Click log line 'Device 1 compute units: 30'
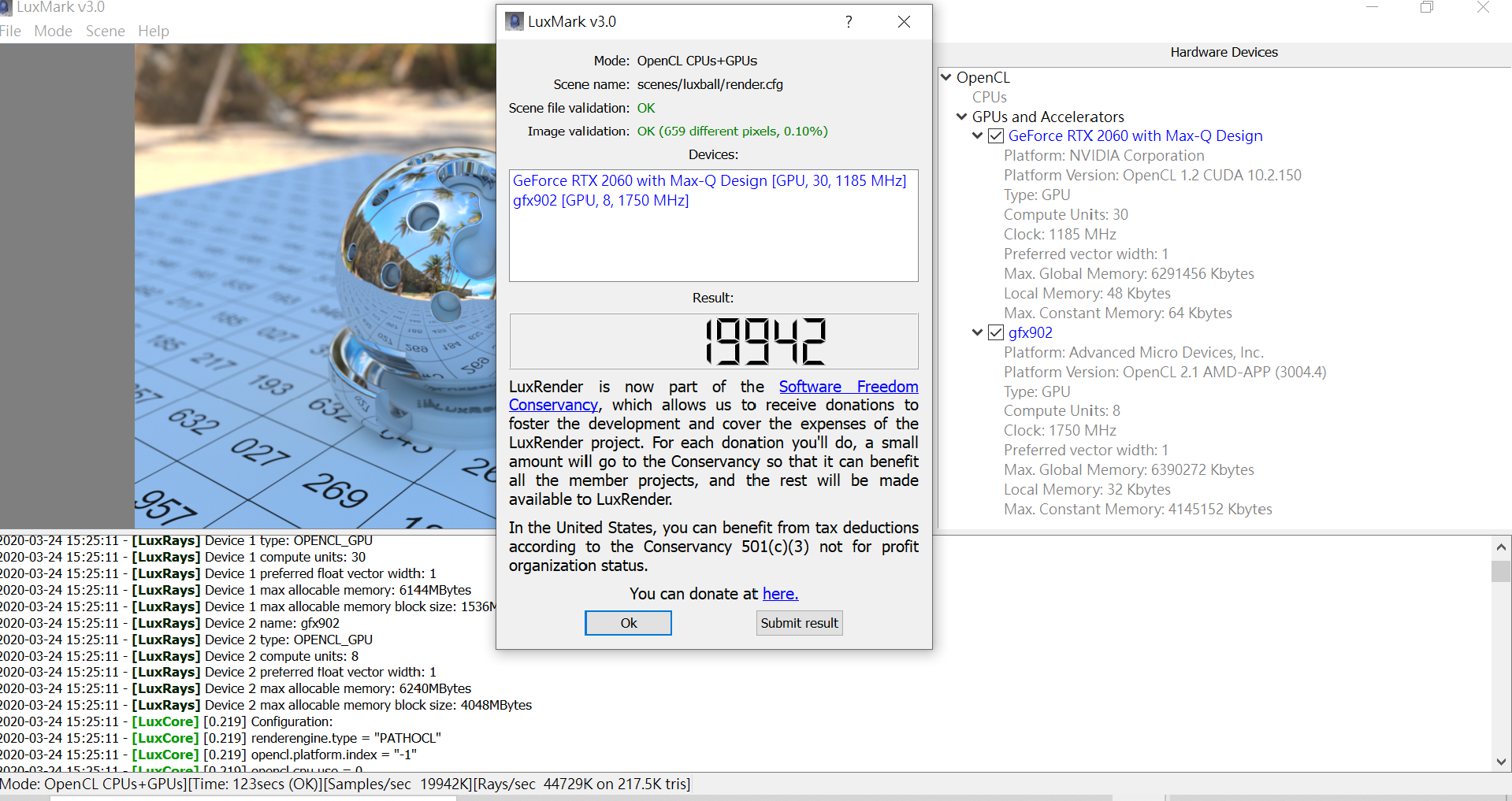This screenshot has width=1512, height=801. (x=183, y=557)
